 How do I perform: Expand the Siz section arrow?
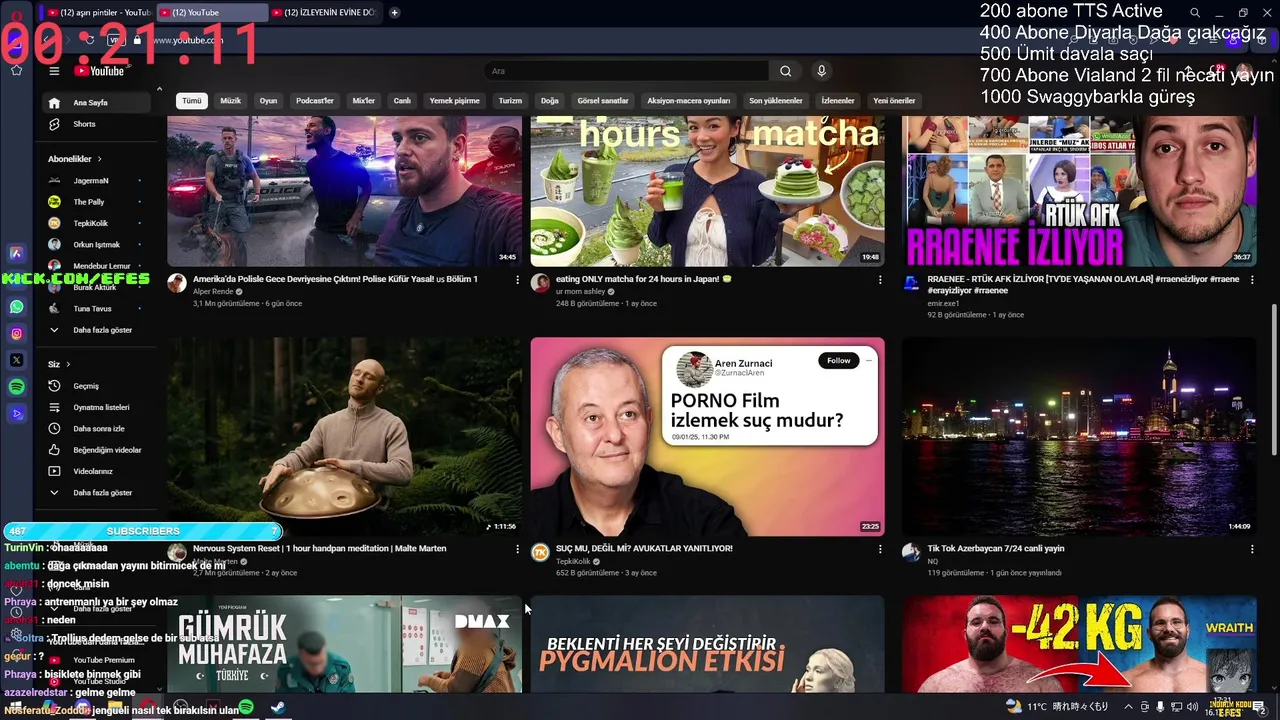(68, 364)
